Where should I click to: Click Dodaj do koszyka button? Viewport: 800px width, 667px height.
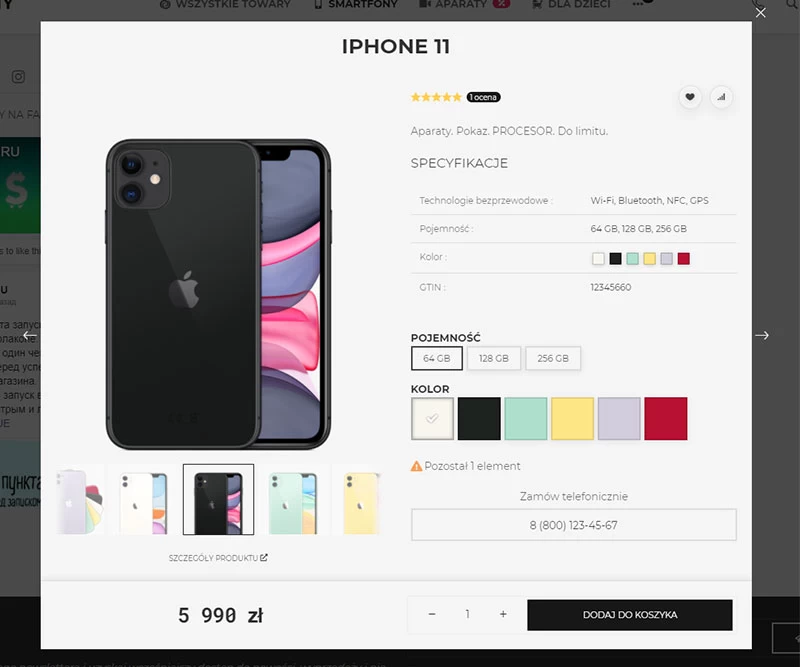[x=630, y=615]
